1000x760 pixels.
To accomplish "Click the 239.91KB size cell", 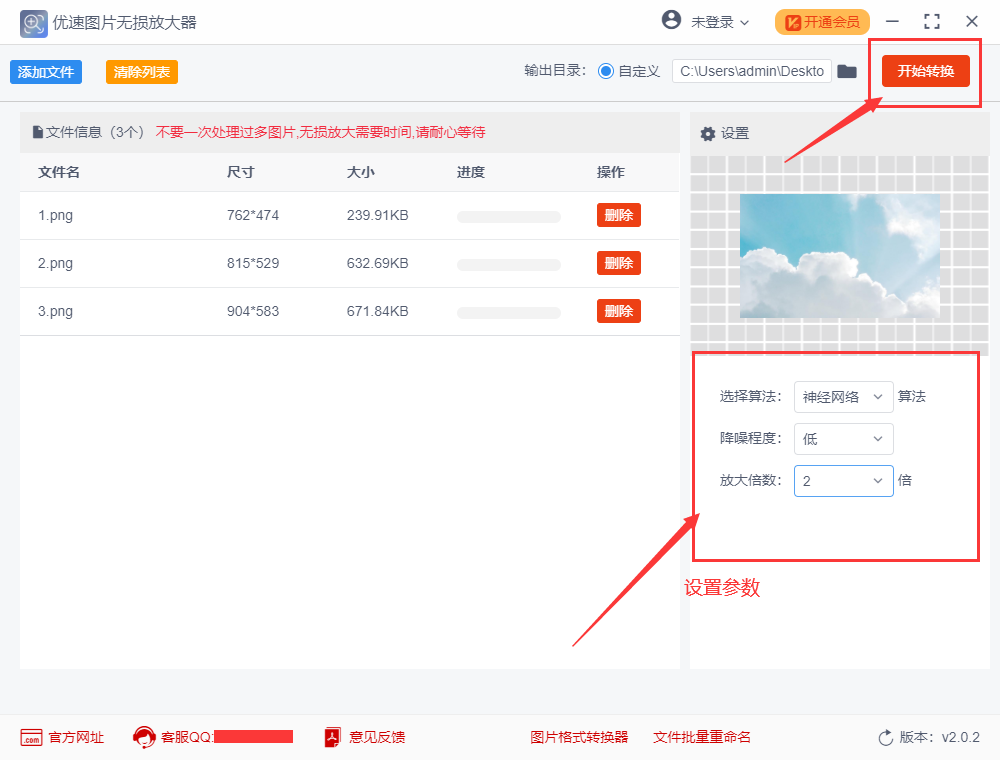I will [378, 216].
